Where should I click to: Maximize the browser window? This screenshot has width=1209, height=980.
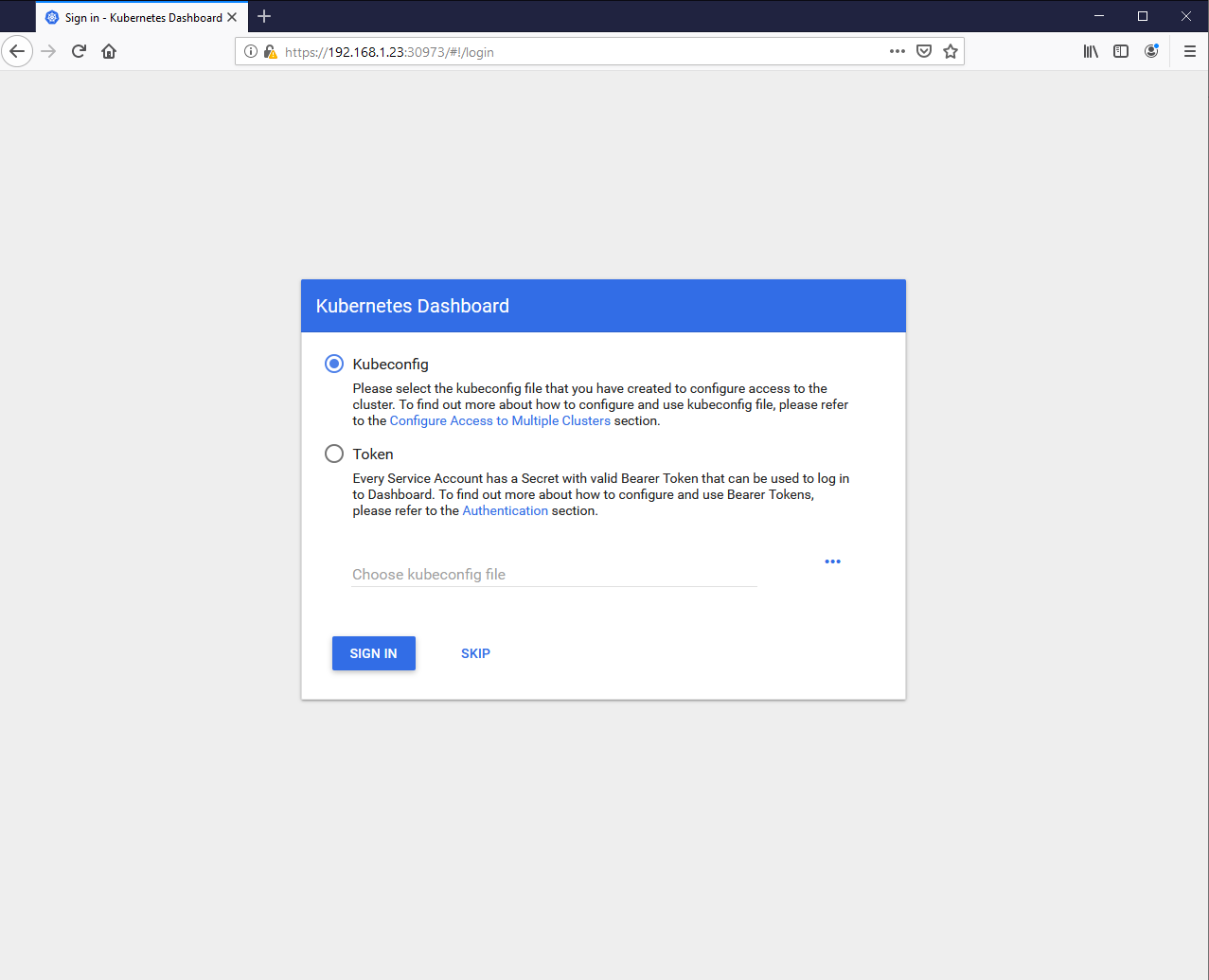click(x=1143, y=16)
